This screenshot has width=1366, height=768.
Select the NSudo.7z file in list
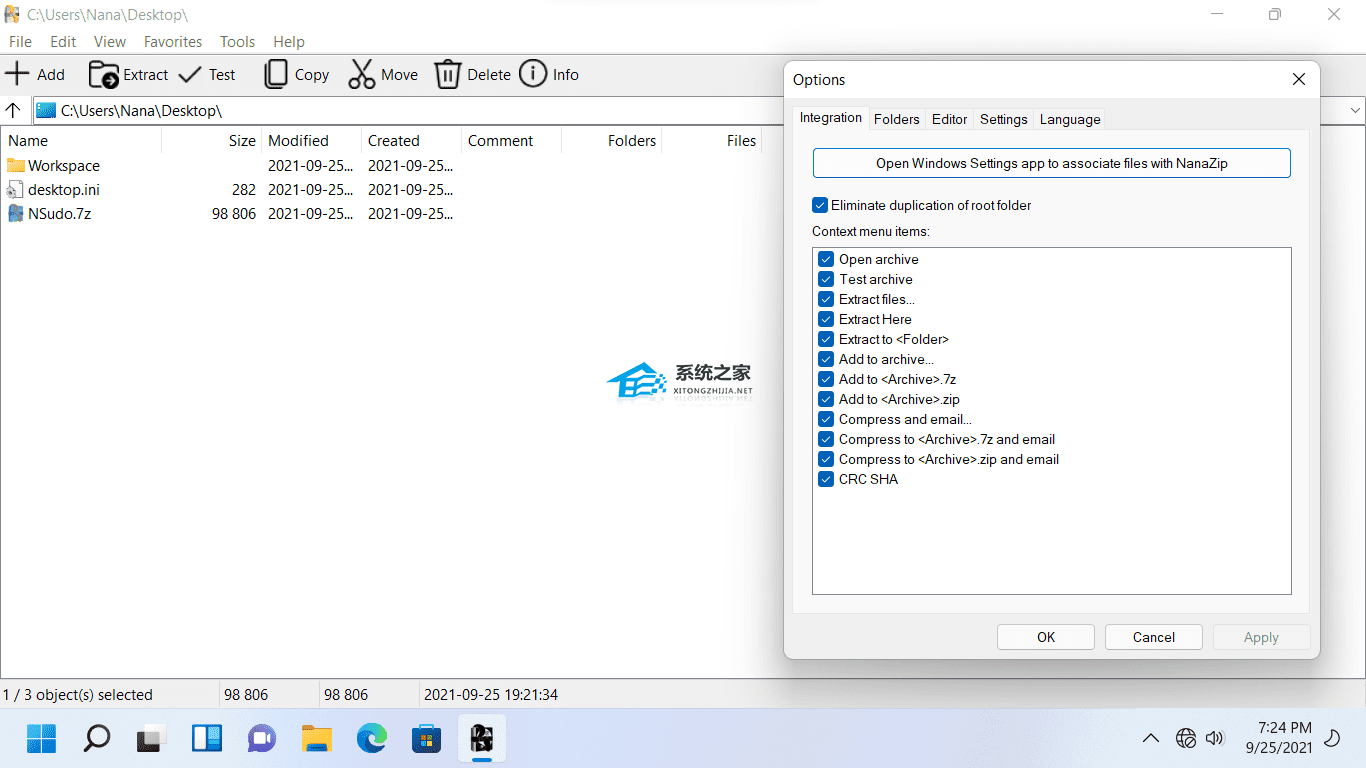coord(59,213)
